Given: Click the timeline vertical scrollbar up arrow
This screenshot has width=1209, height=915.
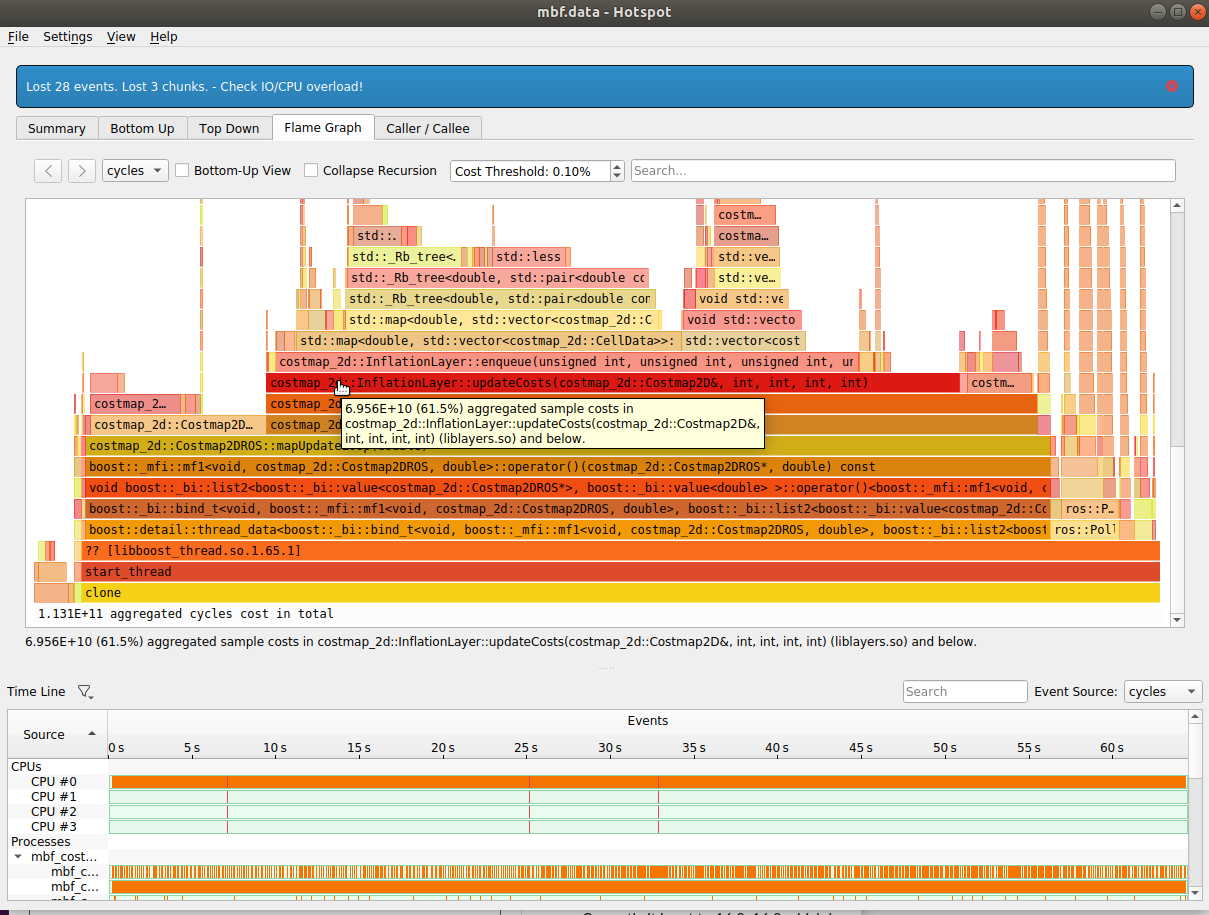Looking at the screenshot, I should (1195, 716).
